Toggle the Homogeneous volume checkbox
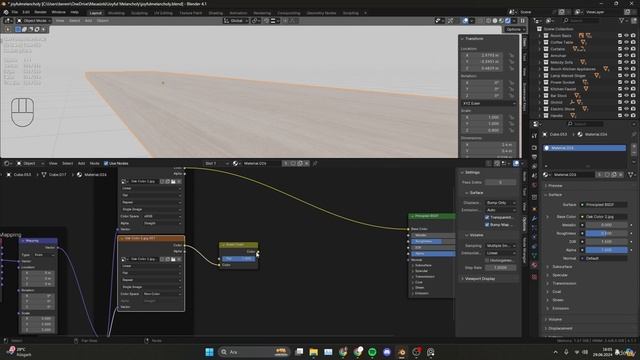The height and width of the screenshot is (360, 640). [487, 260]
